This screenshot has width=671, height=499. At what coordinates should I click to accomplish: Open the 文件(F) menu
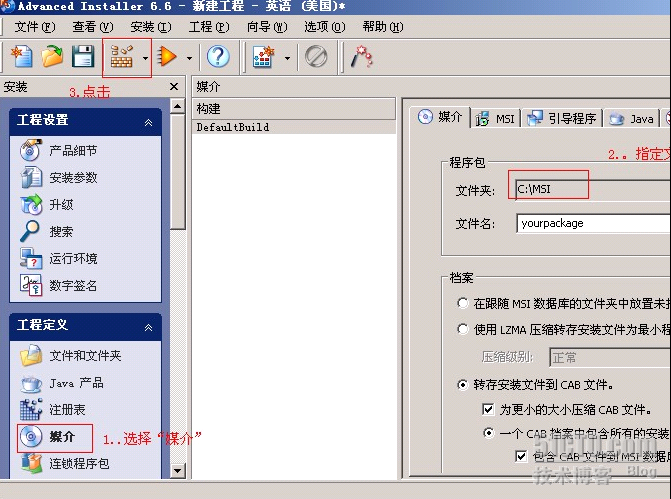click(x=35, y=27)
